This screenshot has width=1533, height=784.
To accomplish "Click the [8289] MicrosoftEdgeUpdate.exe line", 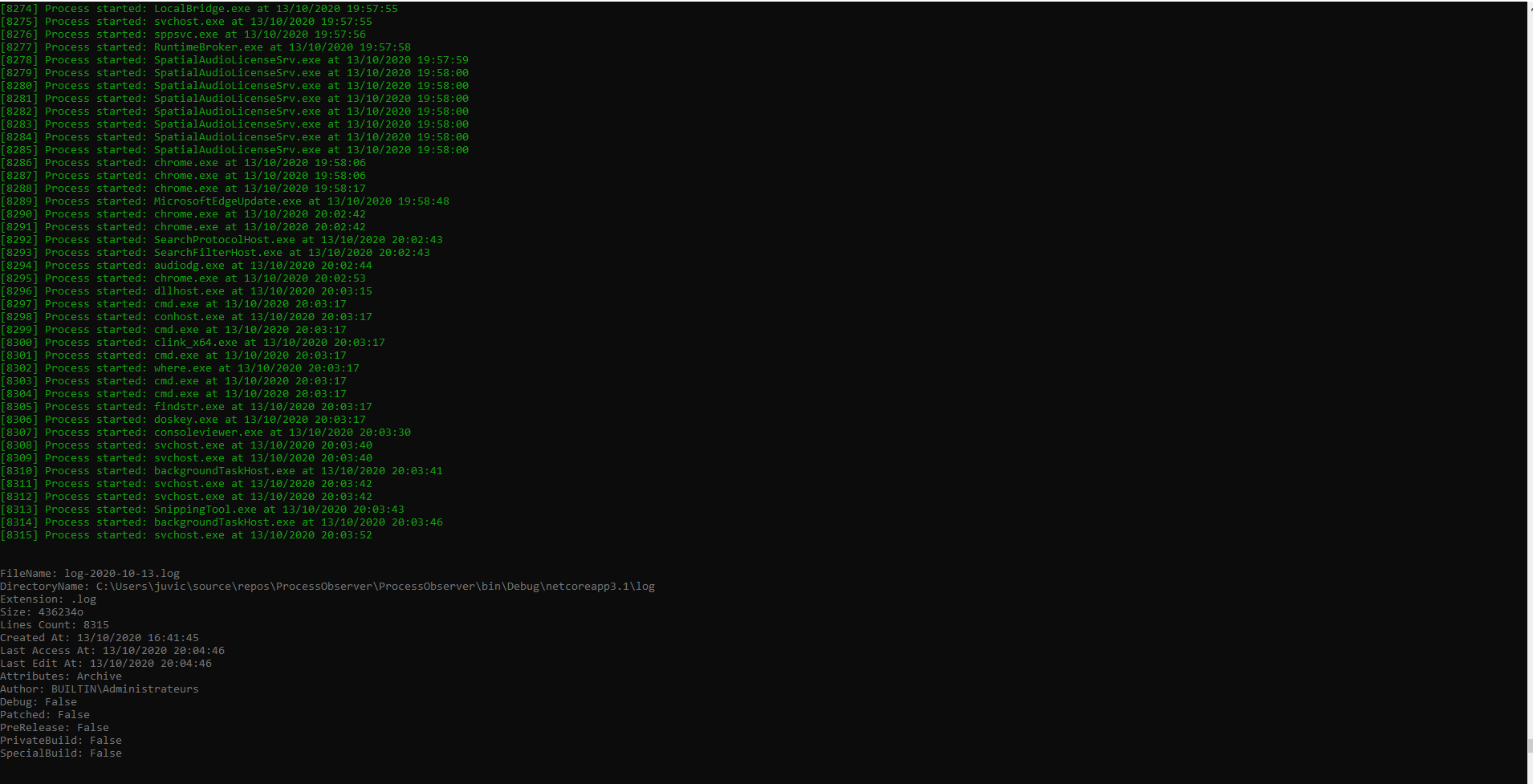I will [x=225, y=201].
